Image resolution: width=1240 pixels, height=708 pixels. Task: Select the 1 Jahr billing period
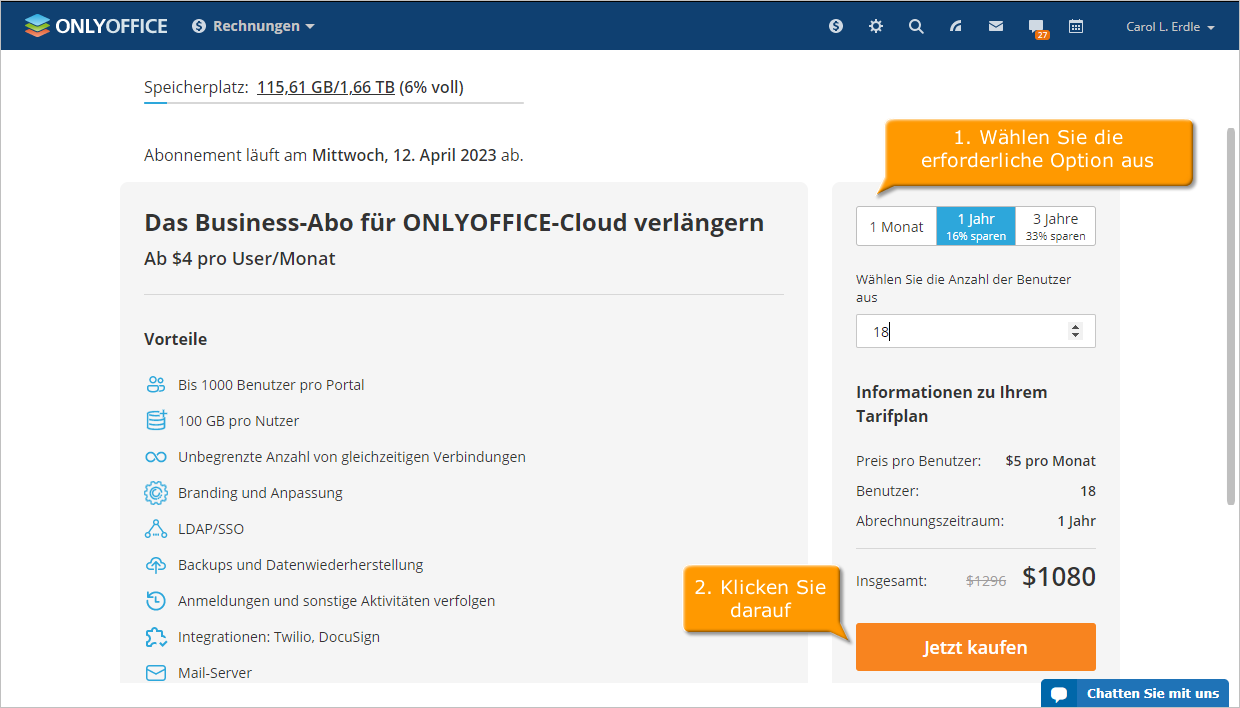(x=976, y=226)
